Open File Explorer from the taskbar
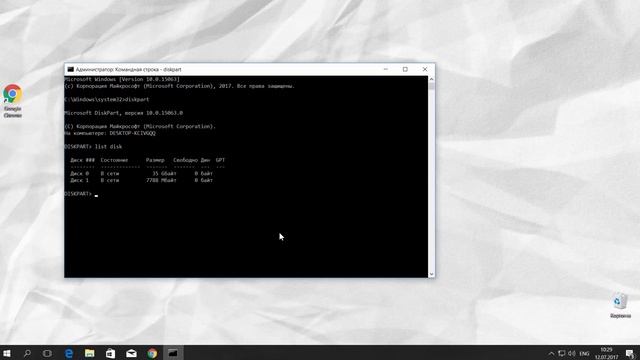 90,353
